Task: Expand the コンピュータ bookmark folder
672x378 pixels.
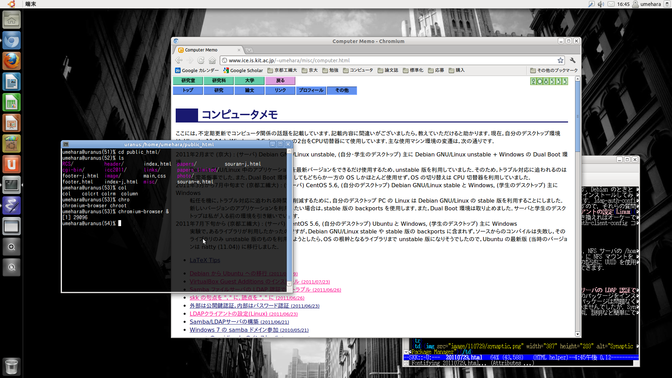Action: [x=358, y=70]
